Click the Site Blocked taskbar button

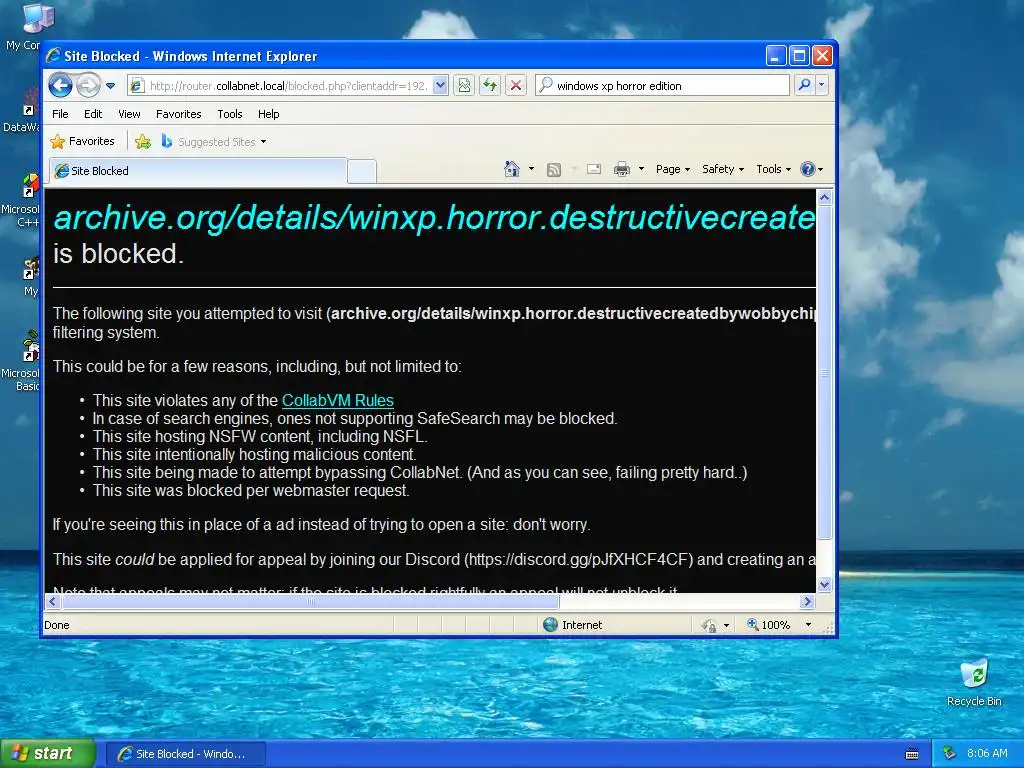click(185, 754)
